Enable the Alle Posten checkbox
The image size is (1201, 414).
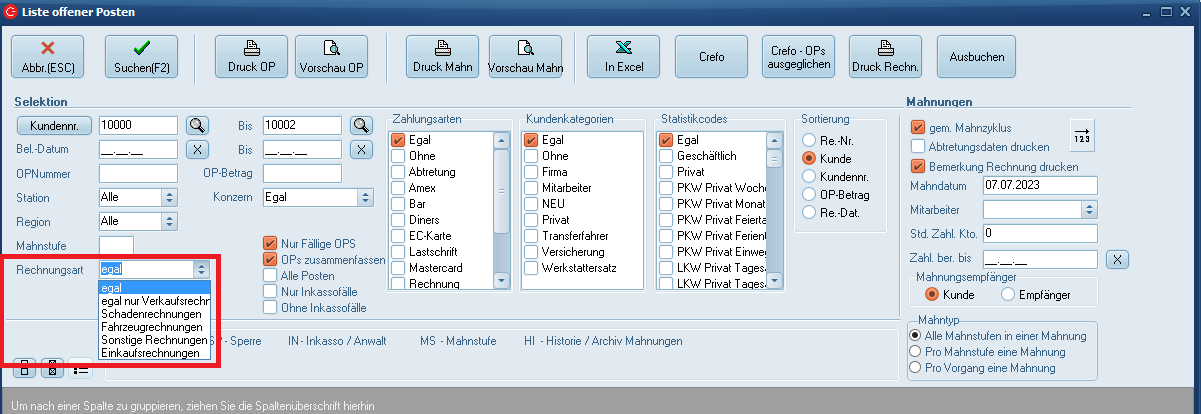pos(269,275)
